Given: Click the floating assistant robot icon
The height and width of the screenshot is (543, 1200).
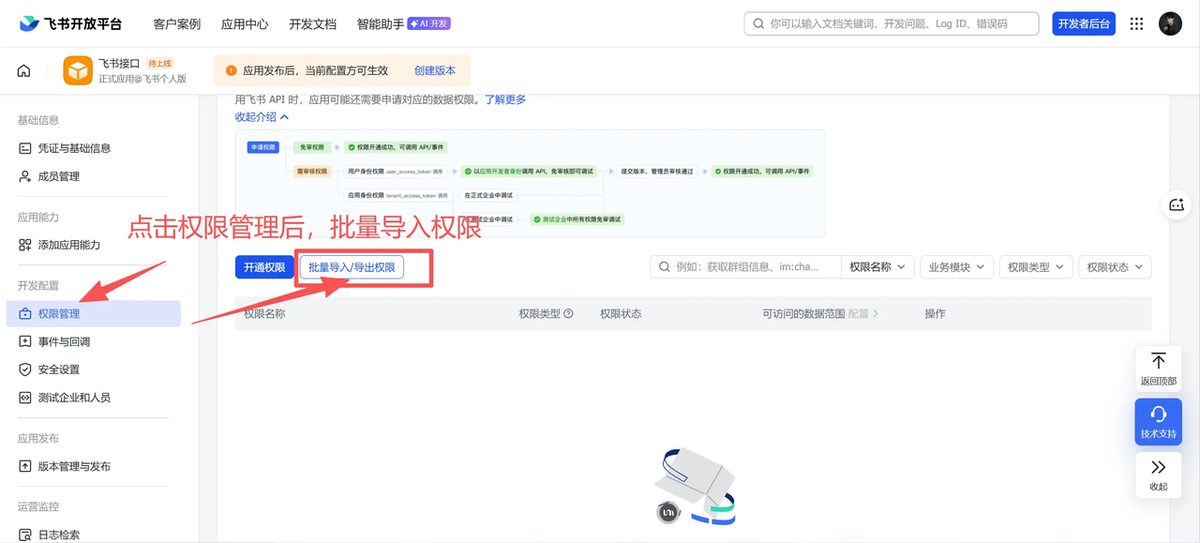Looking at the screenshot, I should (1177, 205).
